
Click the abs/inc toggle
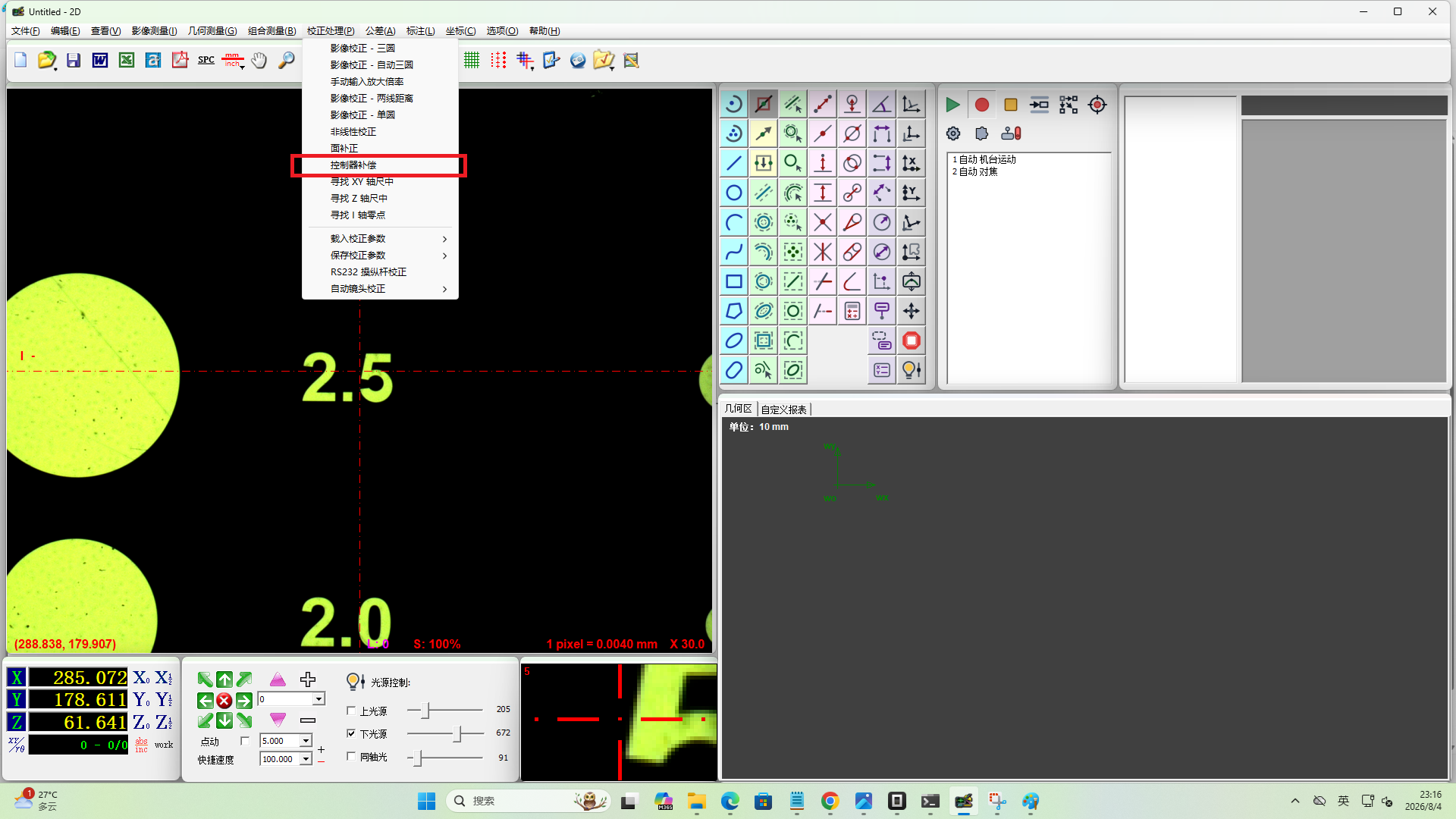(x=142, y=745)
